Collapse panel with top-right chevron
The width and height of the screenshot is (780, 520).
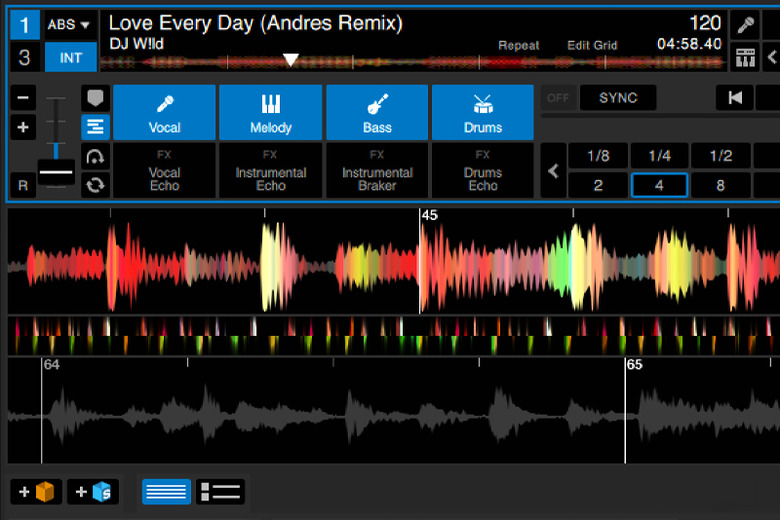click(x=772, y=57)
